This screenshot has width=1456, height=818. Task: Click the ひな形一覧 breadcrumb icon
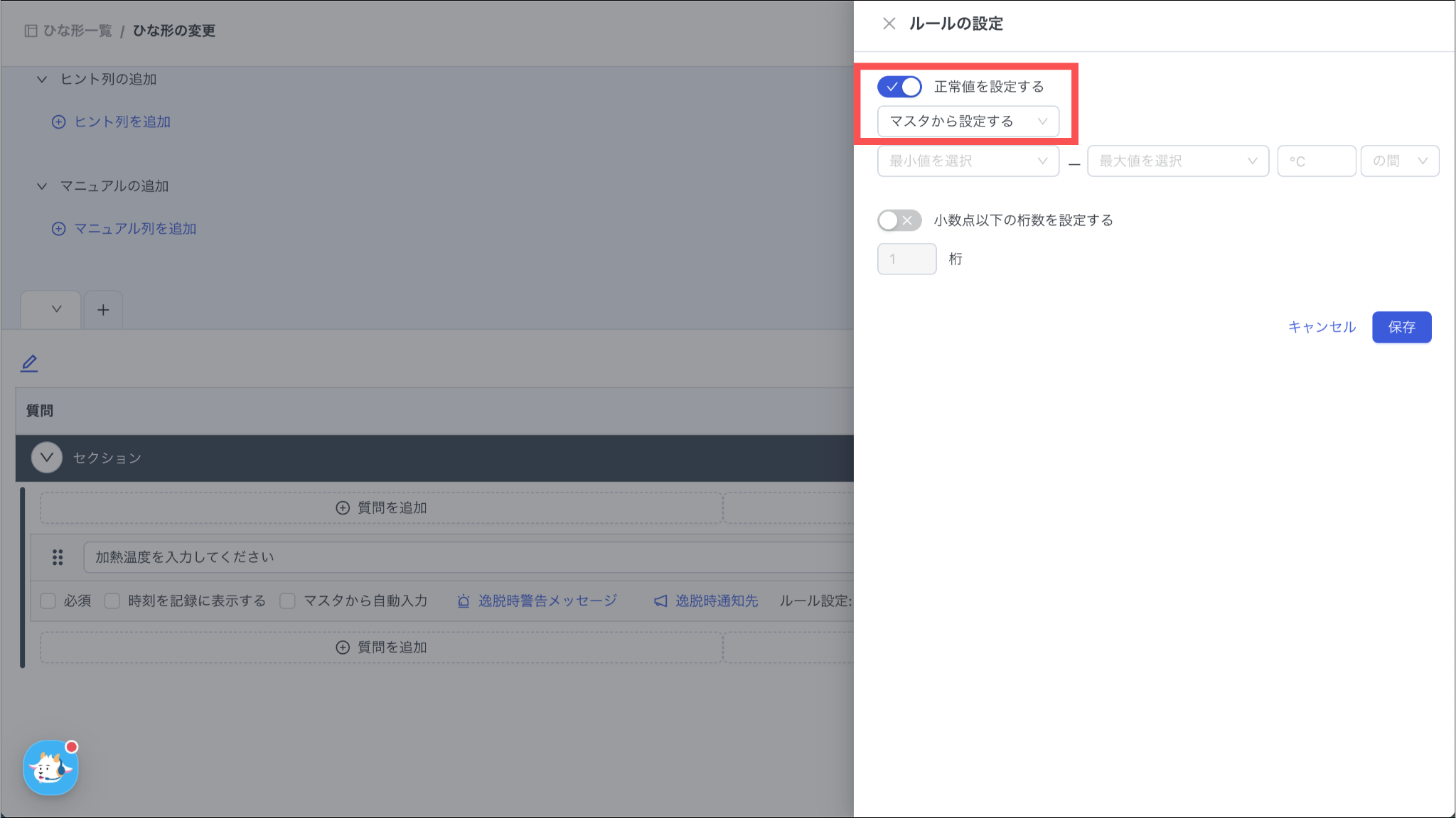[x=31, y=31]
